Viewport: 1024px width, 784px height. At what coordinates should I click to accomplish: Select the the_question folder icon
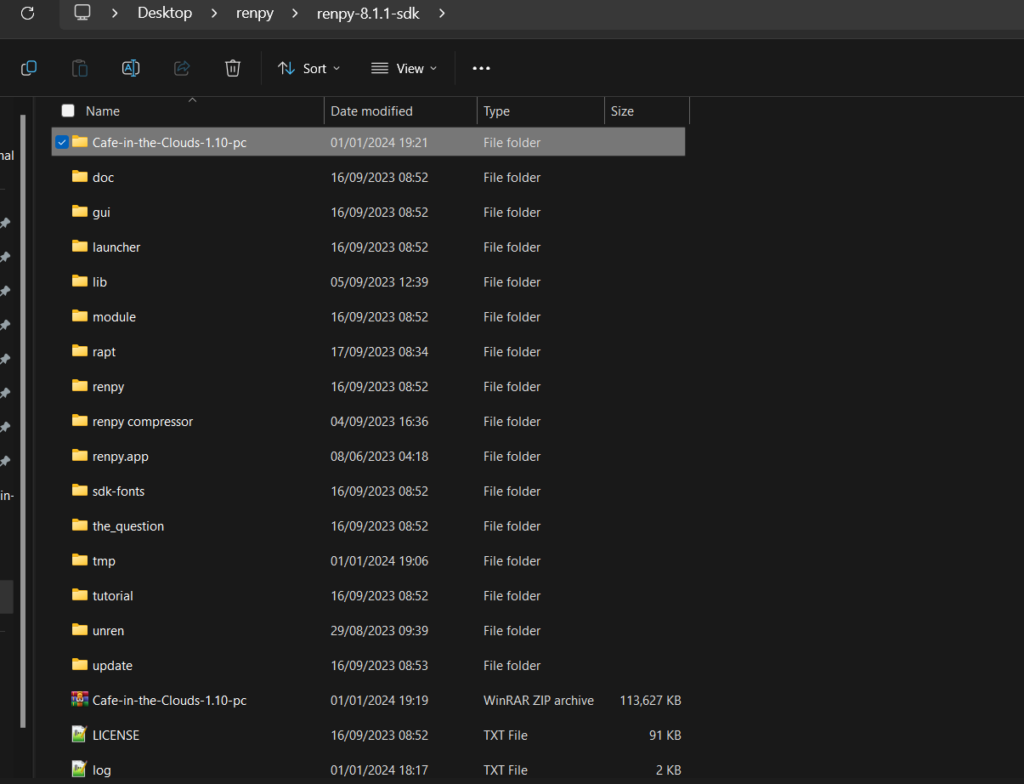(x=80, y=525)
